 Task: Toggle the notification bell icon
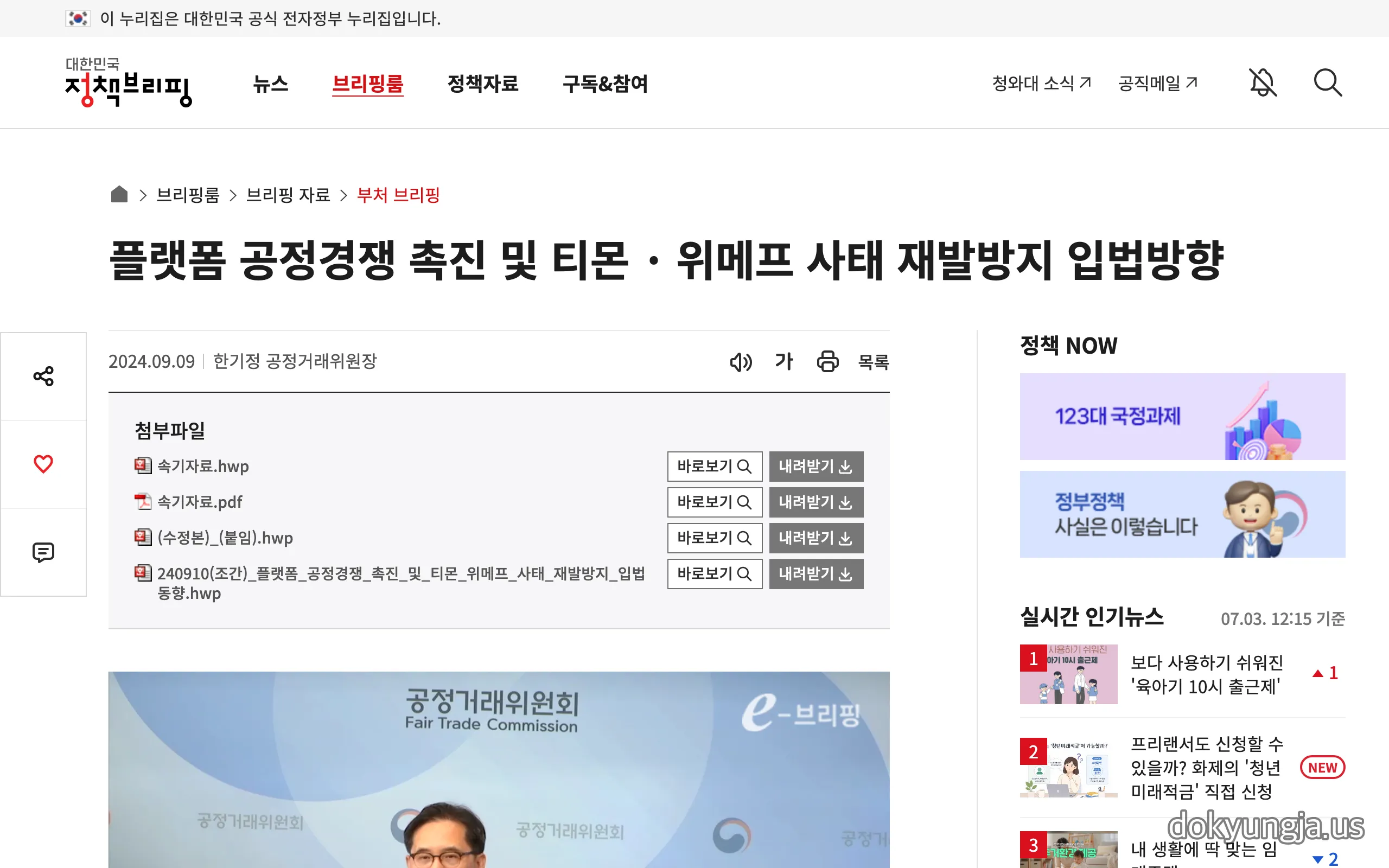point(1263,82)
